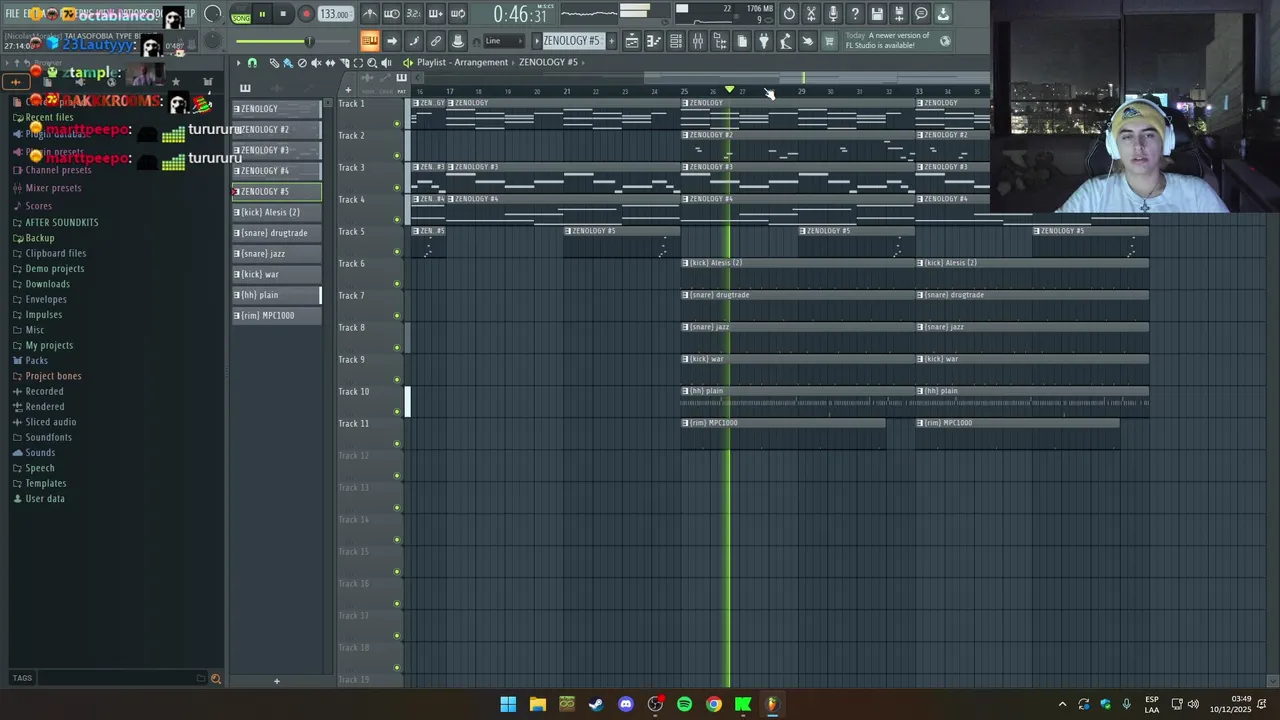
Task: Click the export/download arrow icon
Action: point(943,14)
